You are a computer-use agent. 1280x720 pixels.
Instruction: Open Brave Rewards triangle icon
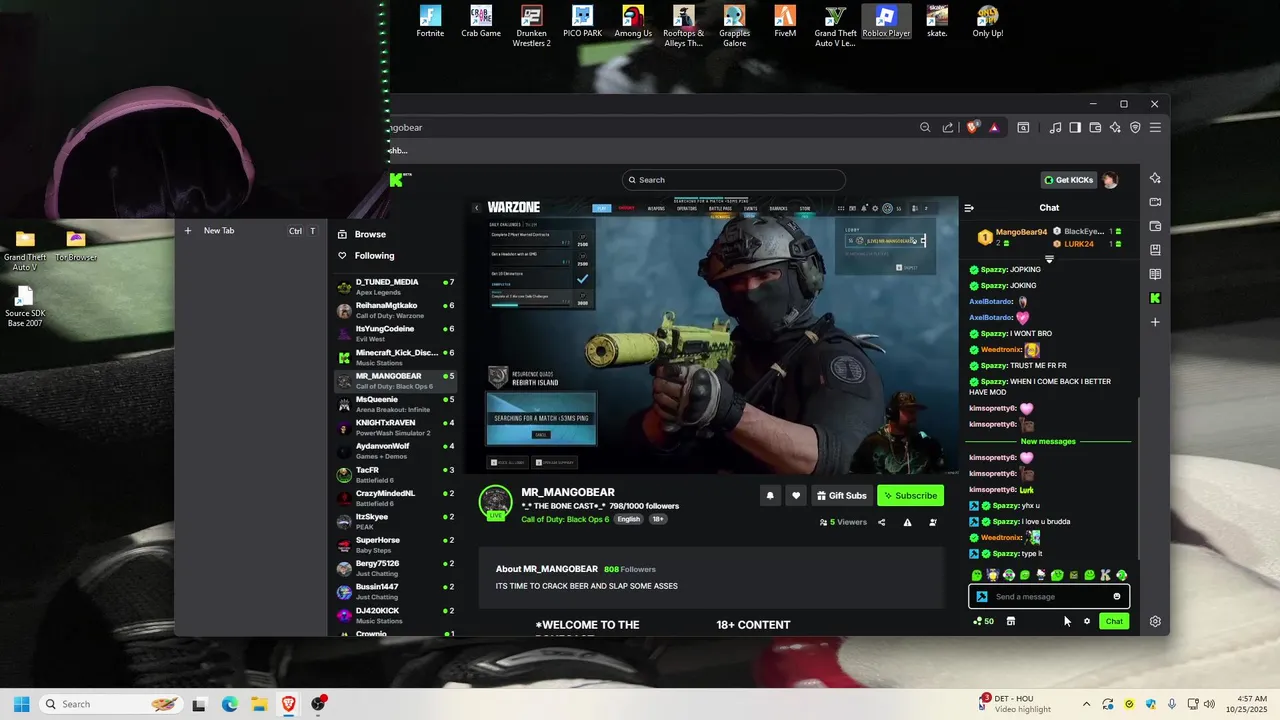pos(994,128)
